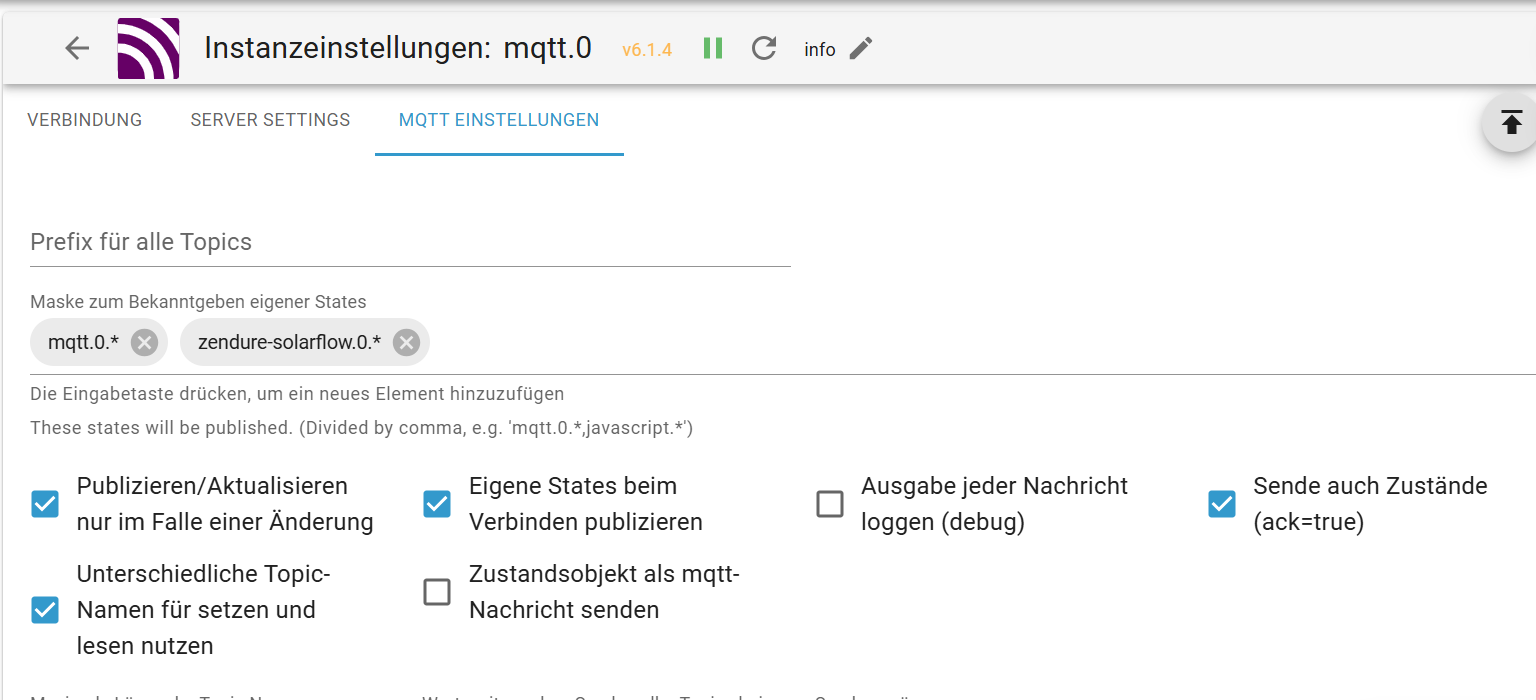Restart the instance with reload icon

(764, 48)
